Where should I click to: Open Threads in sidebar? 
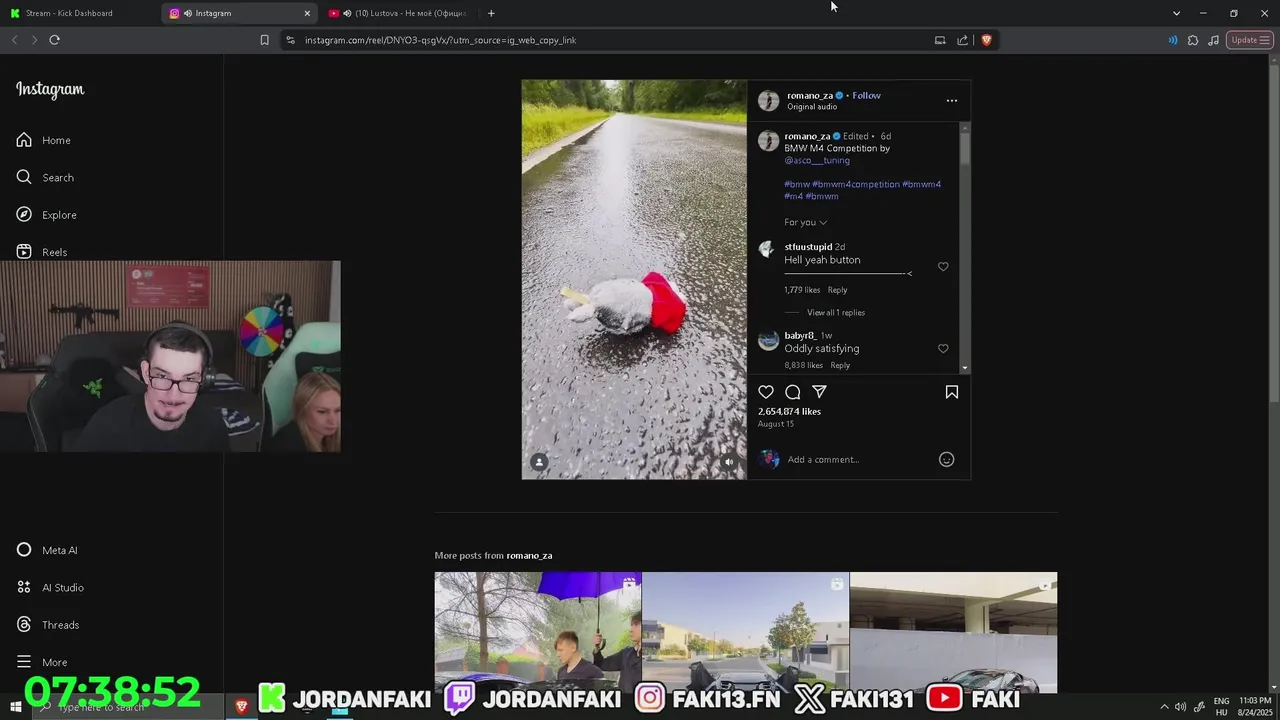point(47,624)
